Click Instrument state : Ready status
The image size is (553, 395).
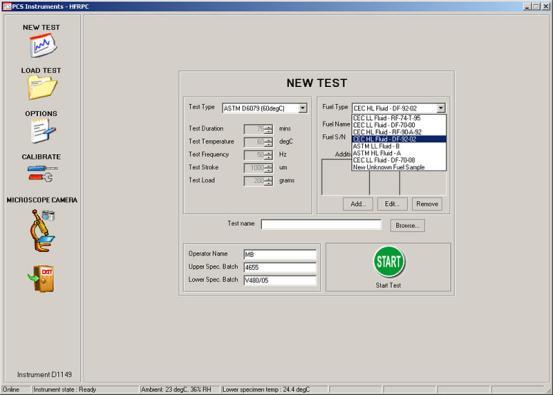tap(65, 389)
